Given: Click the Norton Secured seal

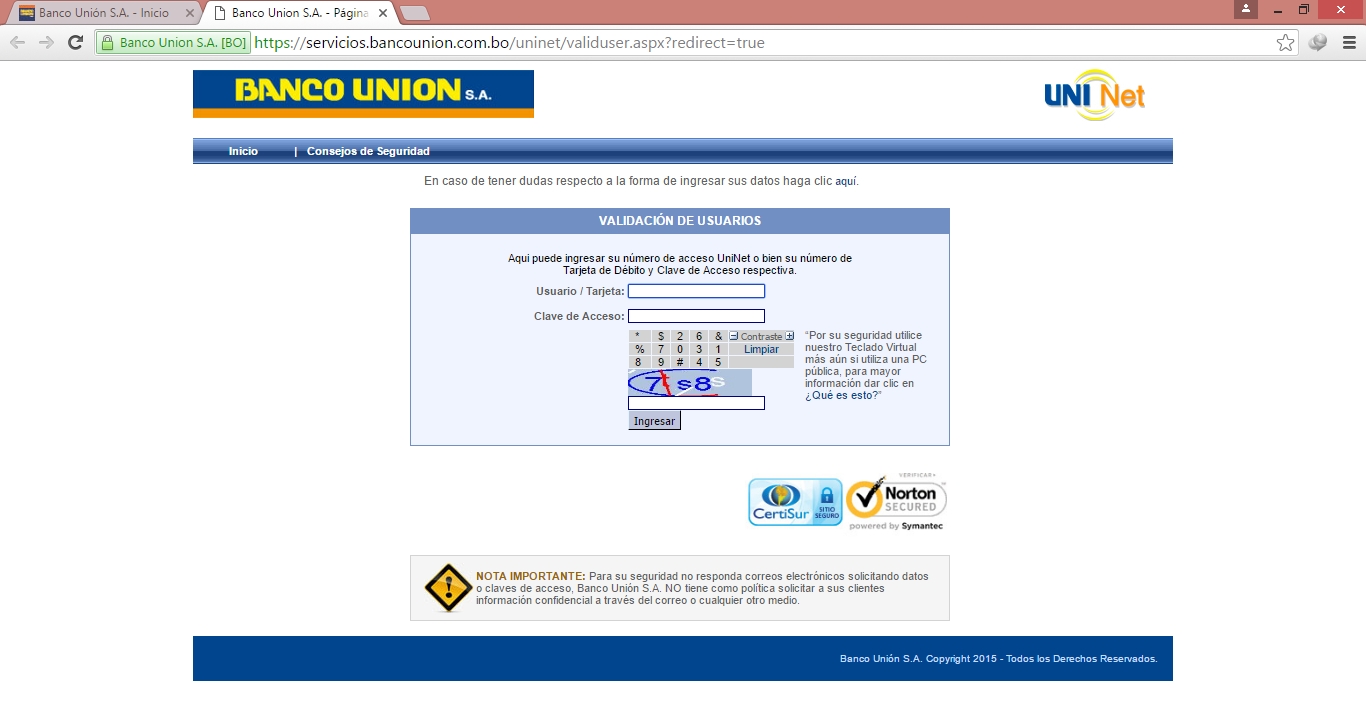Looking at the screenshot, I should tap(896, 502).
